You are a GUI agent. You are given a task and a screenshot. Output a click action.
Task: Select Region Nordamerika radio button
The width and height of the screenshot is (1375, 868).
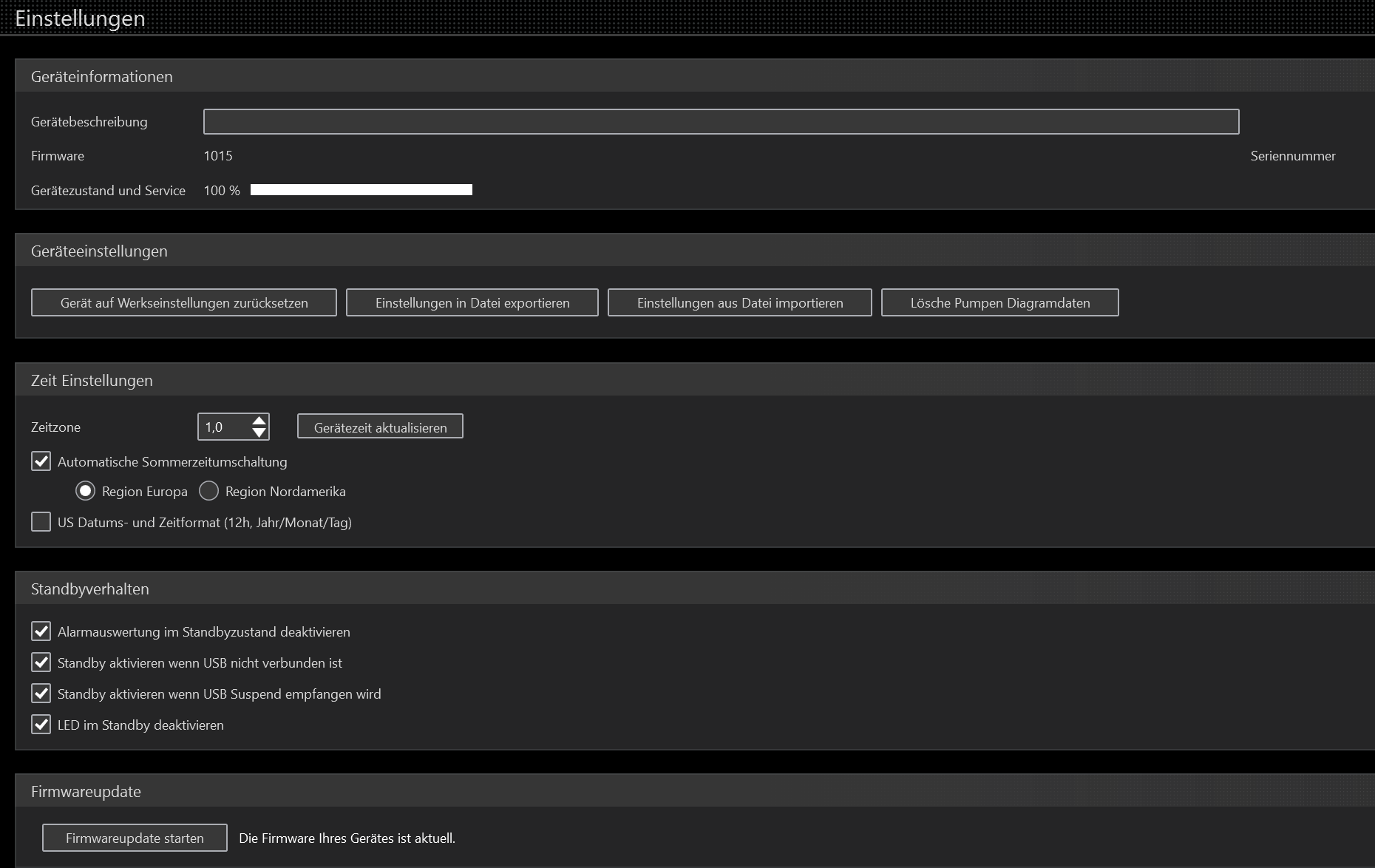coord(209,491)
